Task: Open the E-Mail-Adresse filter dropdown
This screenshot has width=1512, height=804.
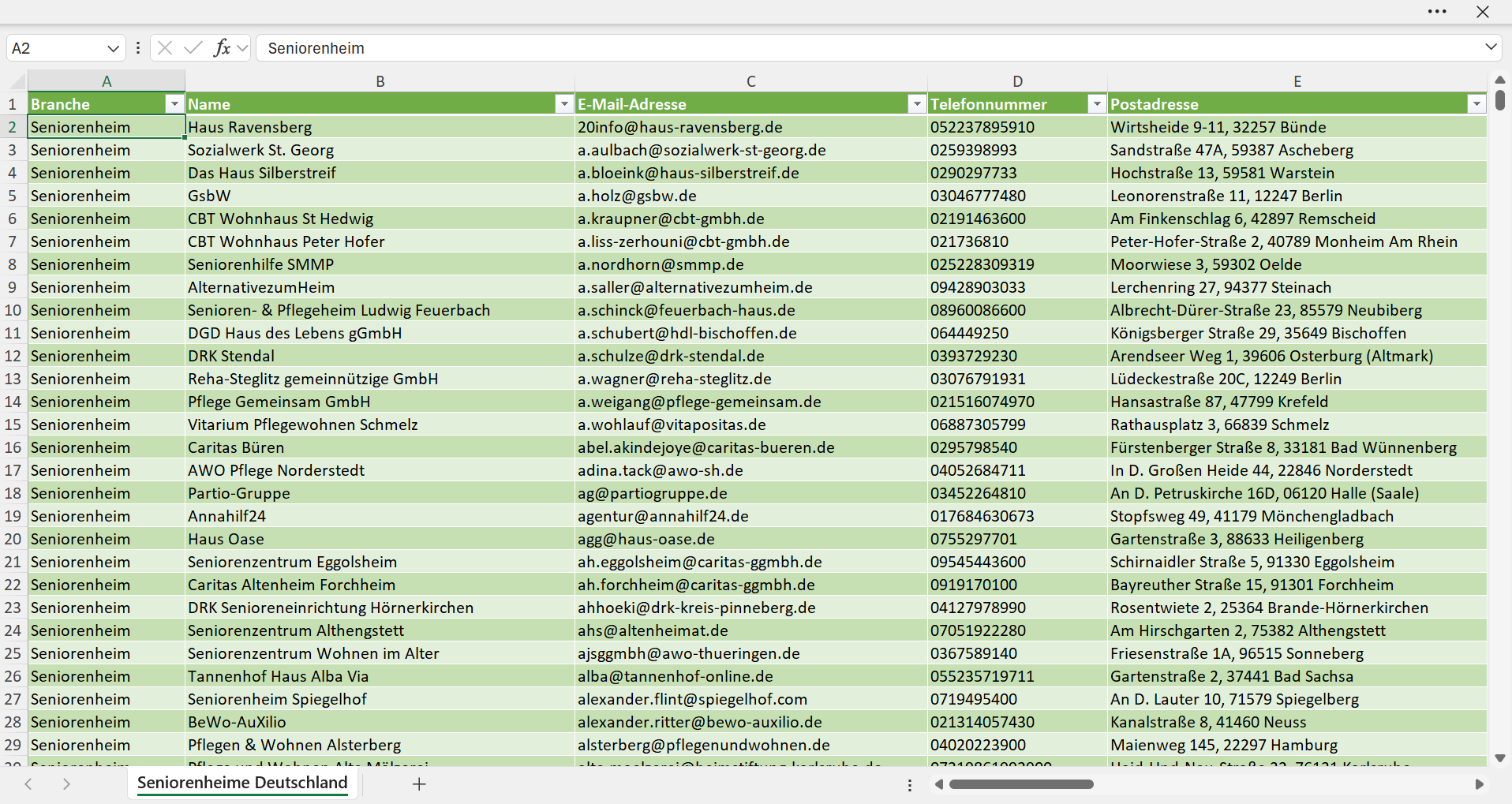Action: (917, 104)
